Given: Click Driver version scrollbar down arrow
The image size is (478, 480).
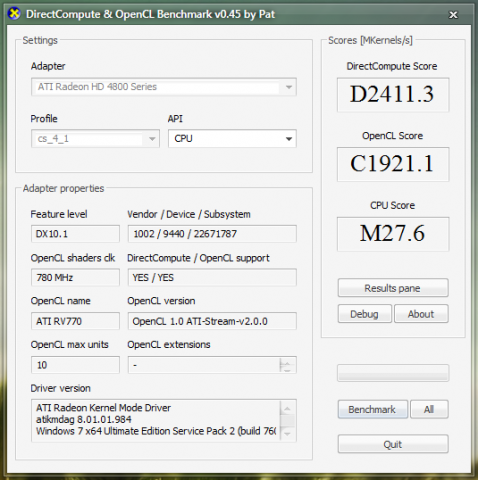Looking at the screenshot, I should click(287, 434).
